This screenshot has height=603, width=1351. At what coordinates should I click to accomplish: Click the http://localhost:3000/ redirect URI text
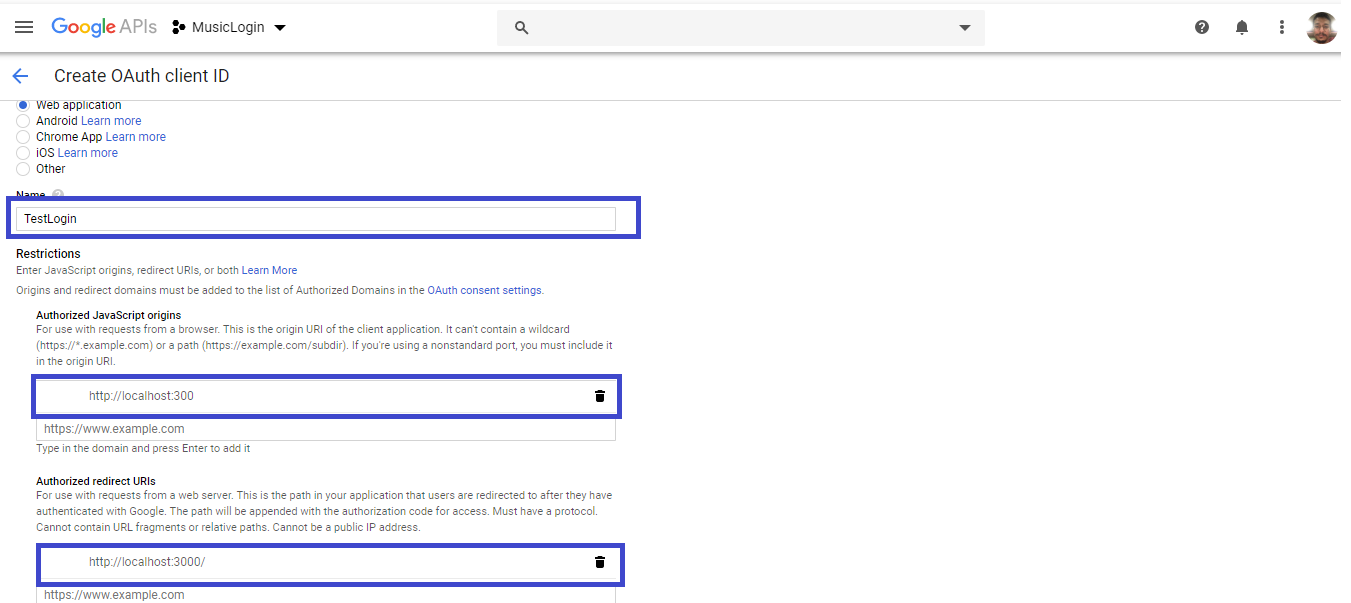147,562
